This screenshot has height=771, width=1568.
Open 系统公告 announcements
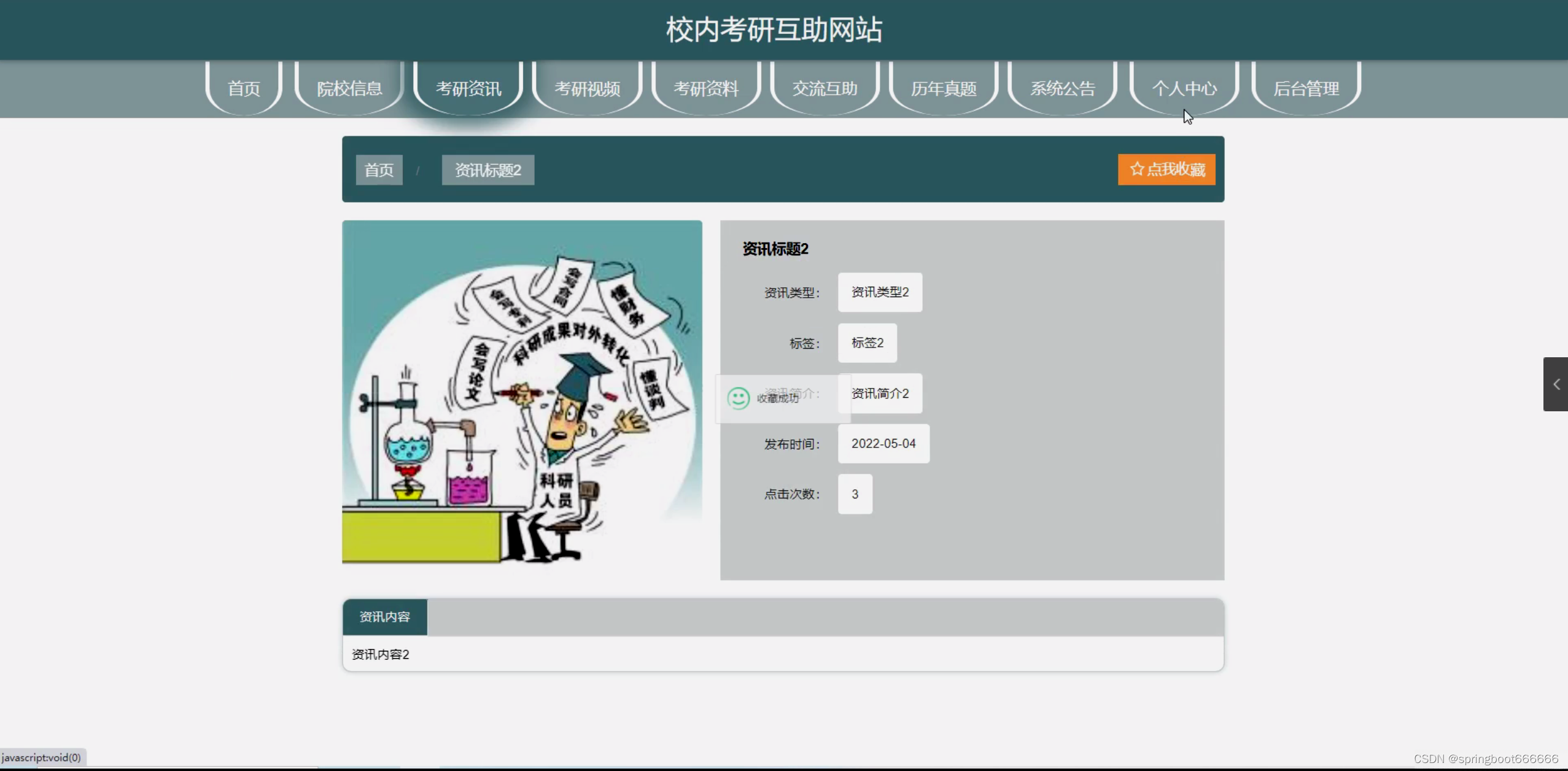pyautogui.click(x=1063, y=89)
